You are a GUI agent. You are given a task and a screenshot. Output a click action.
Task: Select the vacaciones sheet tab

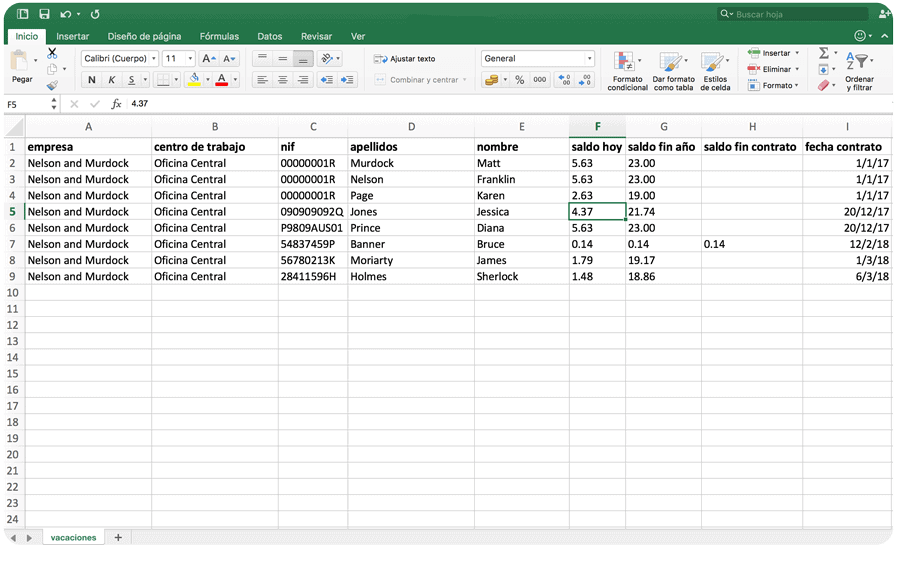[73, 538]
